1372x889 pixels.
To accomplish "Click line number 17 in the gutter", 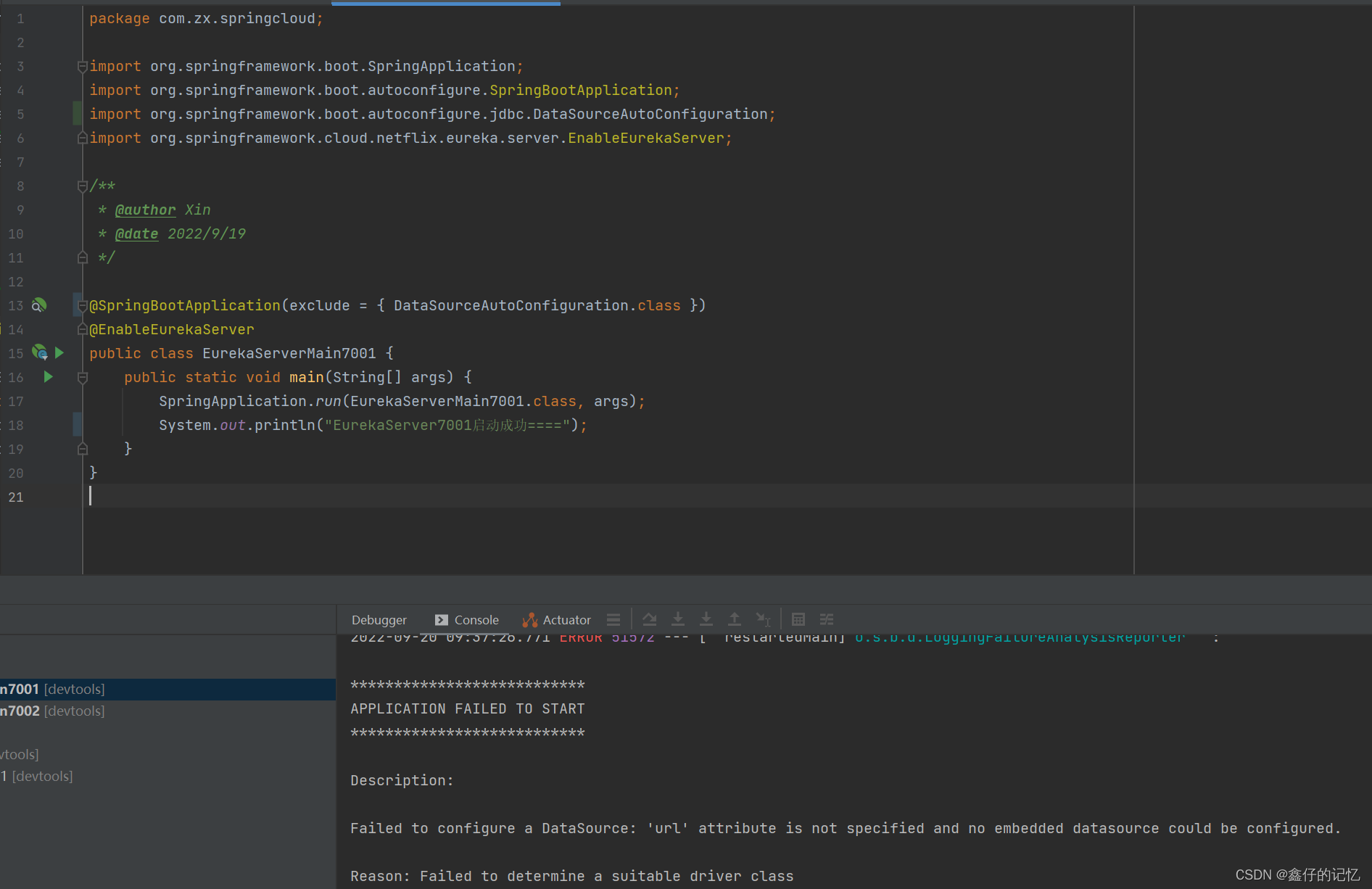I will [x=16, y=401].
